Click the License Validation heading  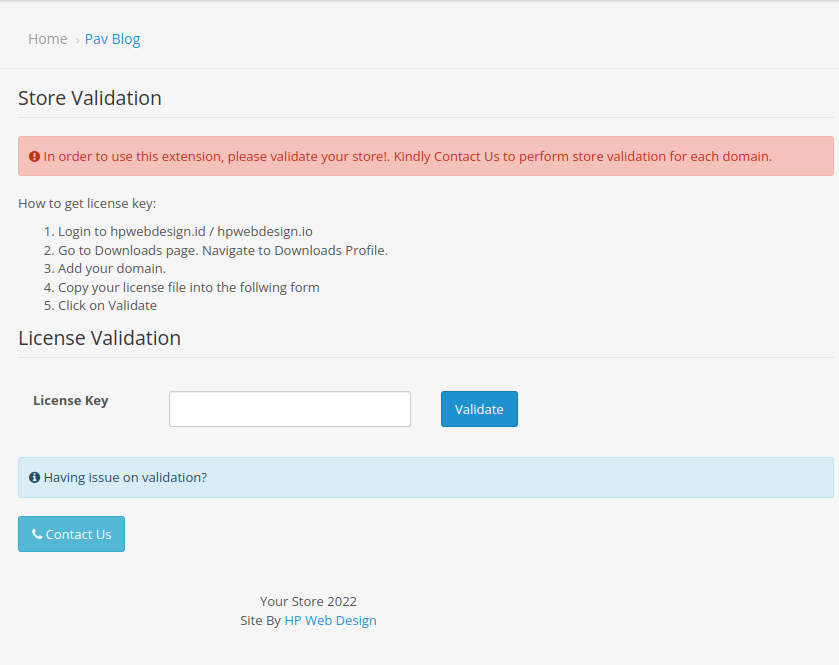point(99,338)
